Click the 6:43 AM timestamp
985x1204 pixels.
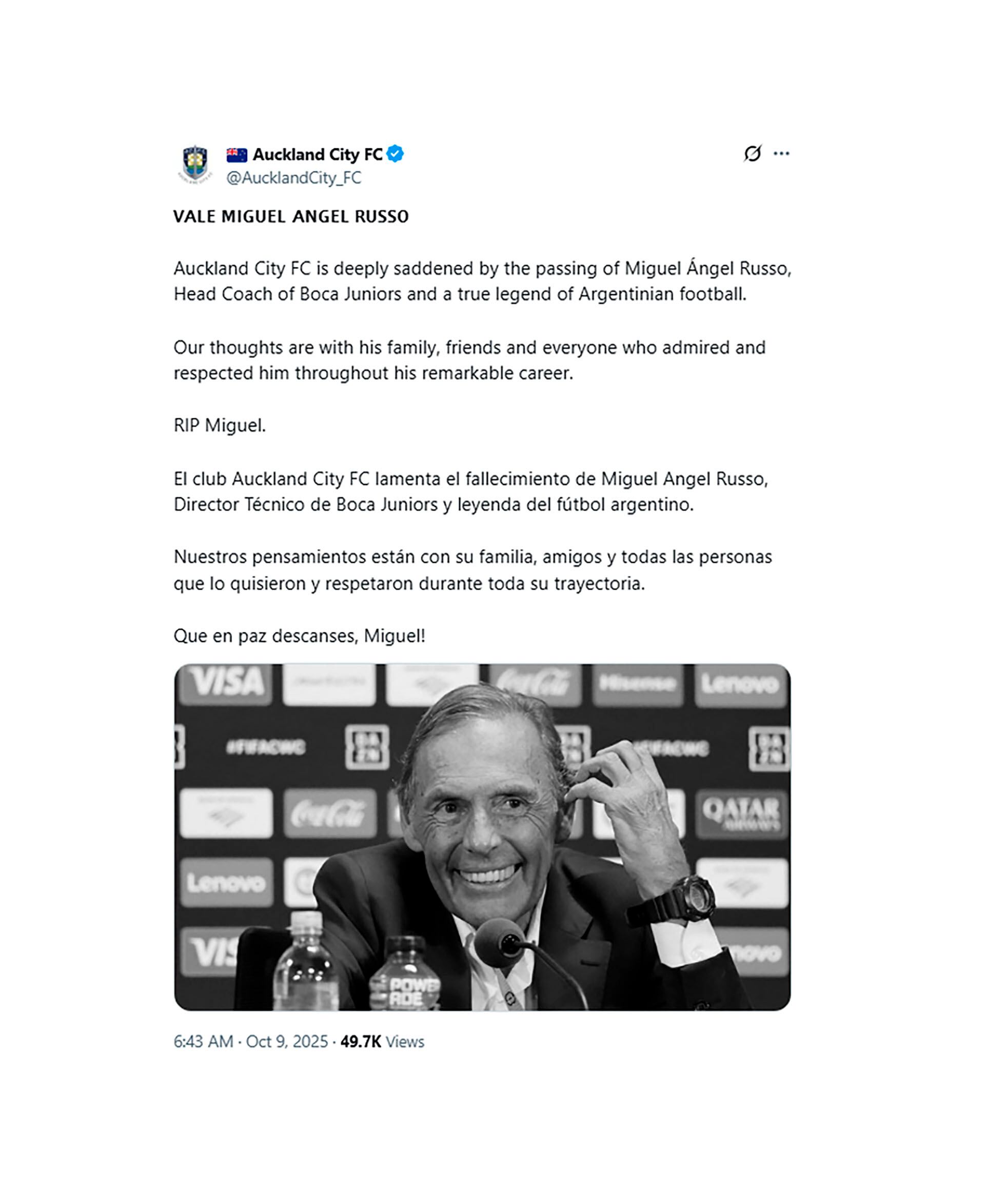click(203, 1041)
